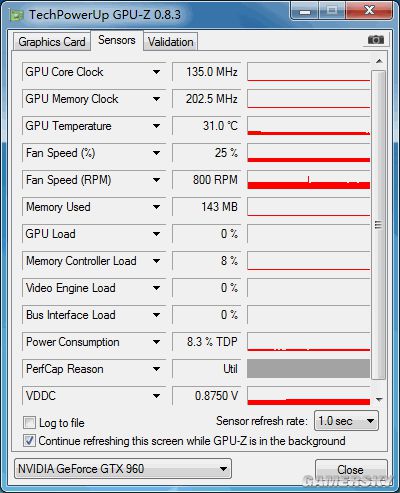Open NVIDIA GeForce GTX 960 device selector
The width and height of the screenshot is (400, 493).
[123, 469]
